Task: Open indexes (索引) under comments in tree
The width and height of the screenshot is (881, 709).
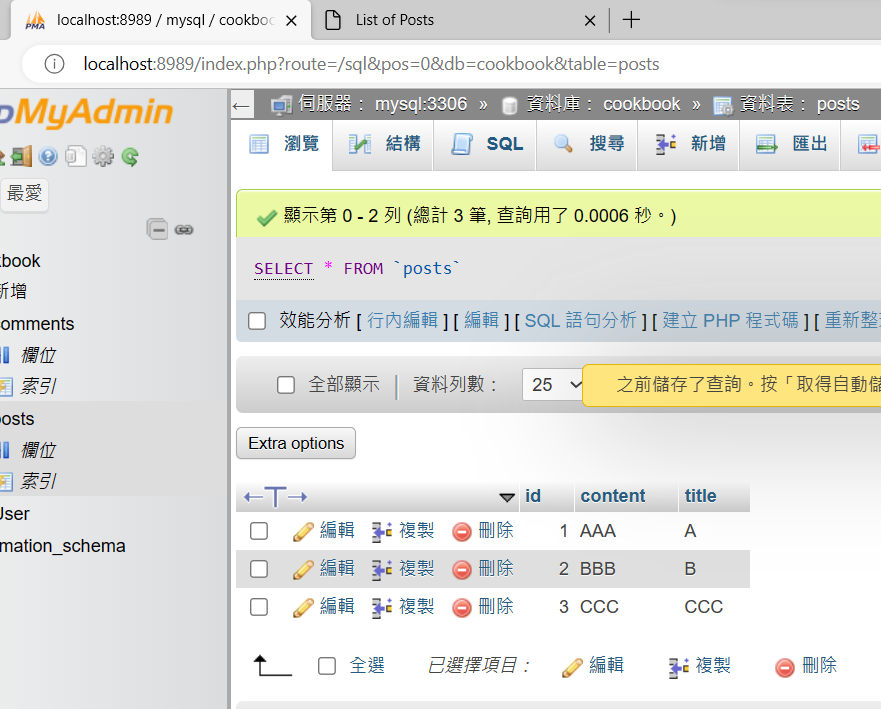Action: pos(38,387)
